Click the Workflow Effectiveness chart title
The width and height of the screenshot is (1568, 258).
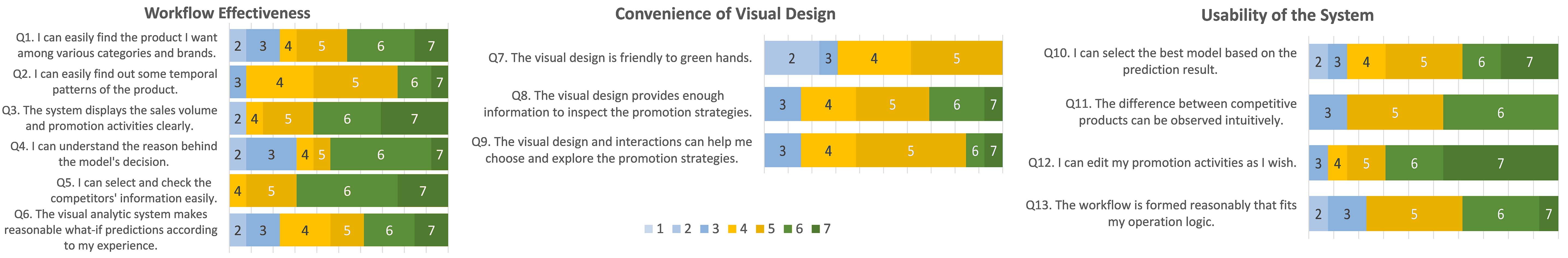tap(227, 13)
